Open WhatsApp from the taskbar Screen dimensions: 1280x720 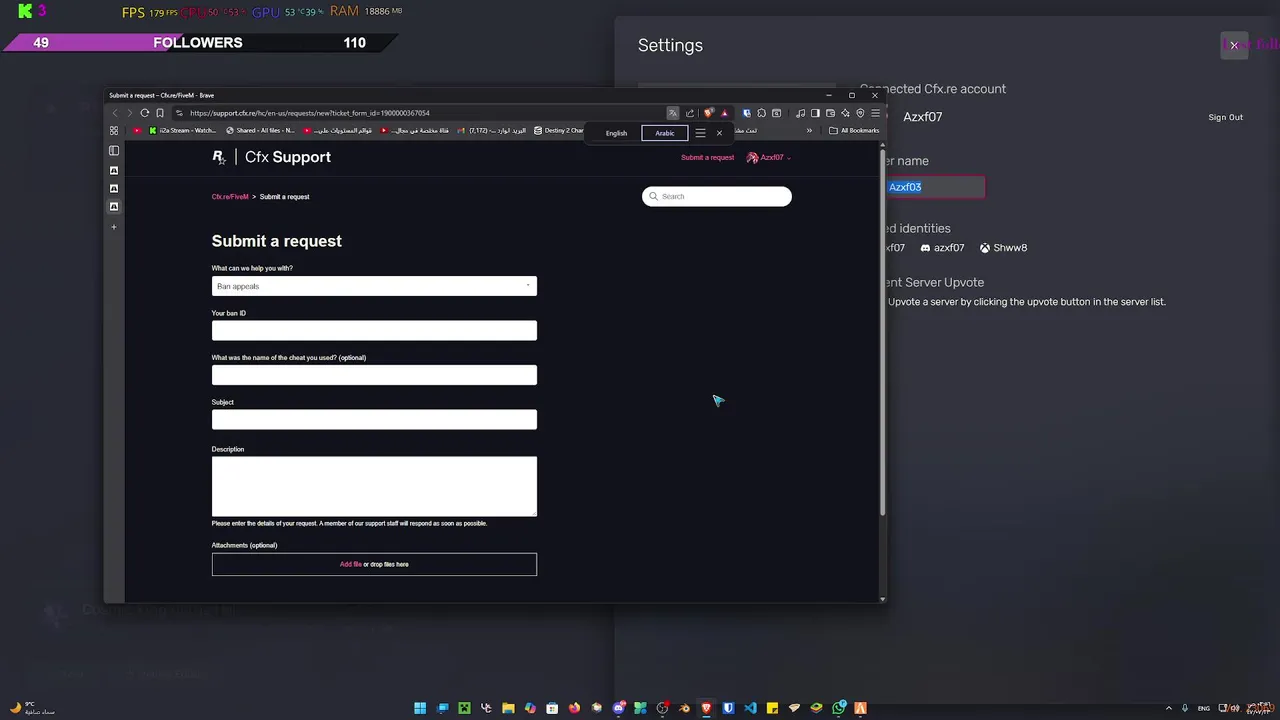click(x=838, y=708)
